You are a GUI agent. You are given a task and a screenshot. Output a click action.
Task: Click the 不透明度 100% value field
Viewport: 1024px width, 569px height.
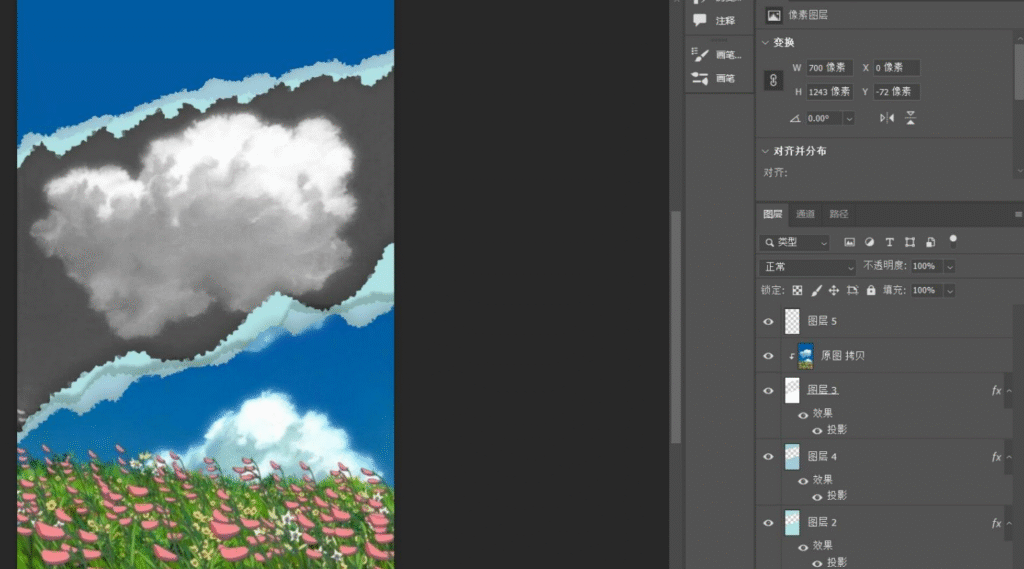coord(927,267)
